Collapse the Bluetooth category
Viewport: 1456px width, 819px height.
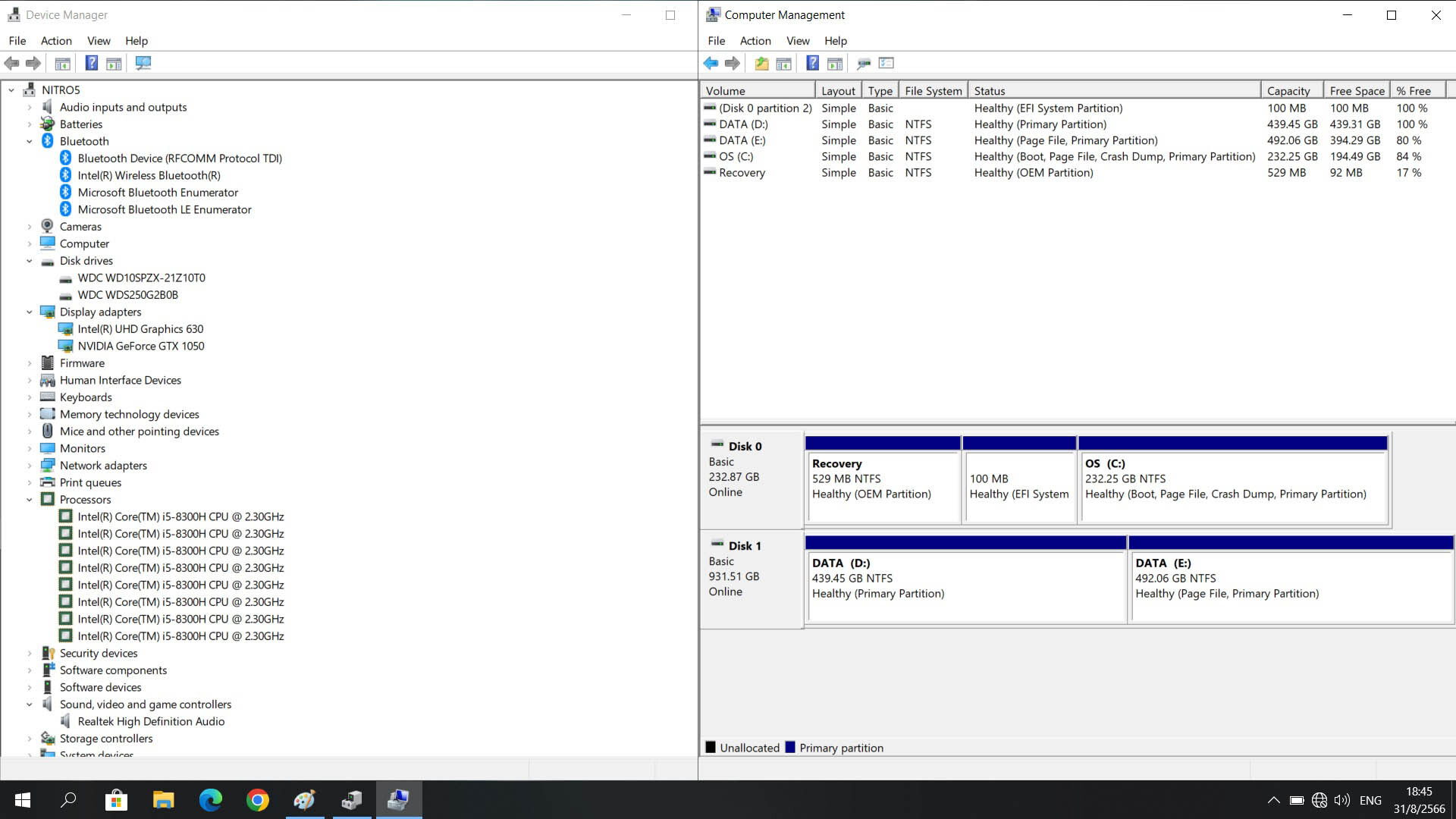(x=30, y=141)
